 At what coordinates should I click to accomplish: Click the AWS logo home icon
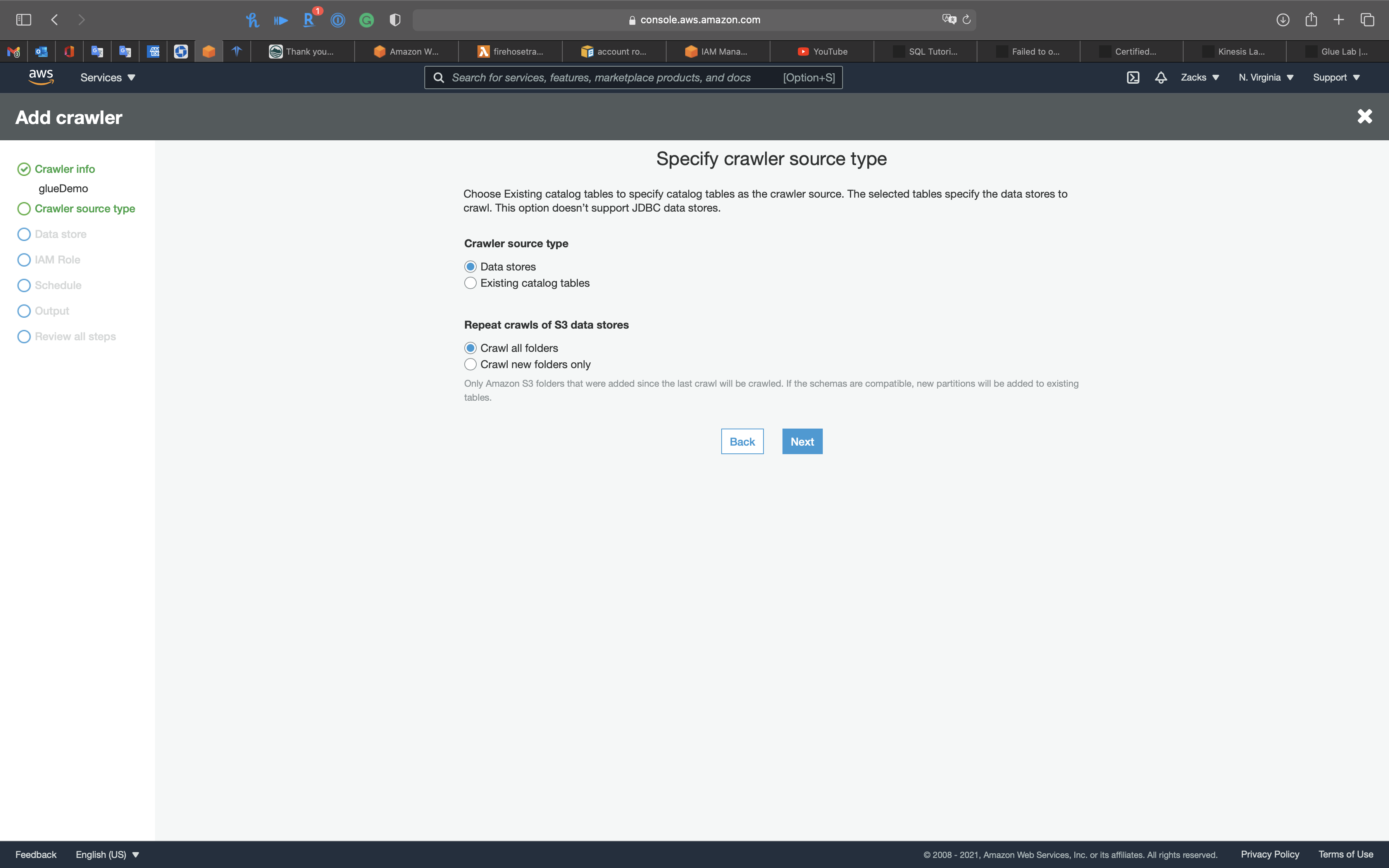41,77
